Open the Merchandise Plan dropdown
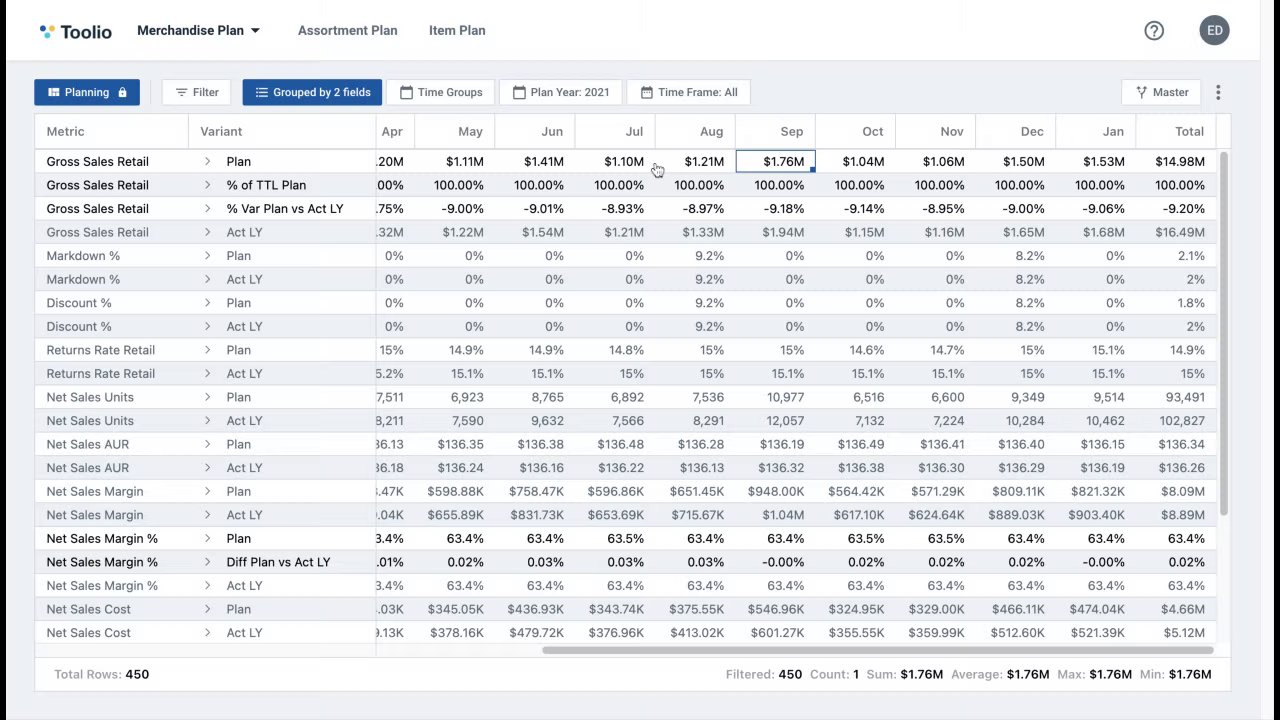The height and width of the screenshot is (720, 1280). (198, 31)
